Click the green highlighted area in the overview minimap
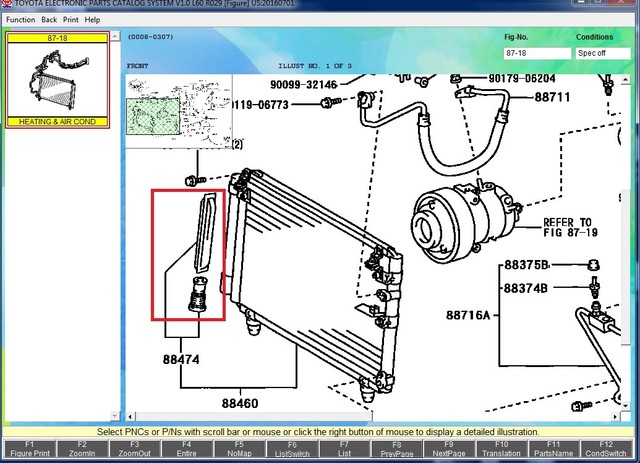The width and height of the screenshot is (640, 463). 153,116
